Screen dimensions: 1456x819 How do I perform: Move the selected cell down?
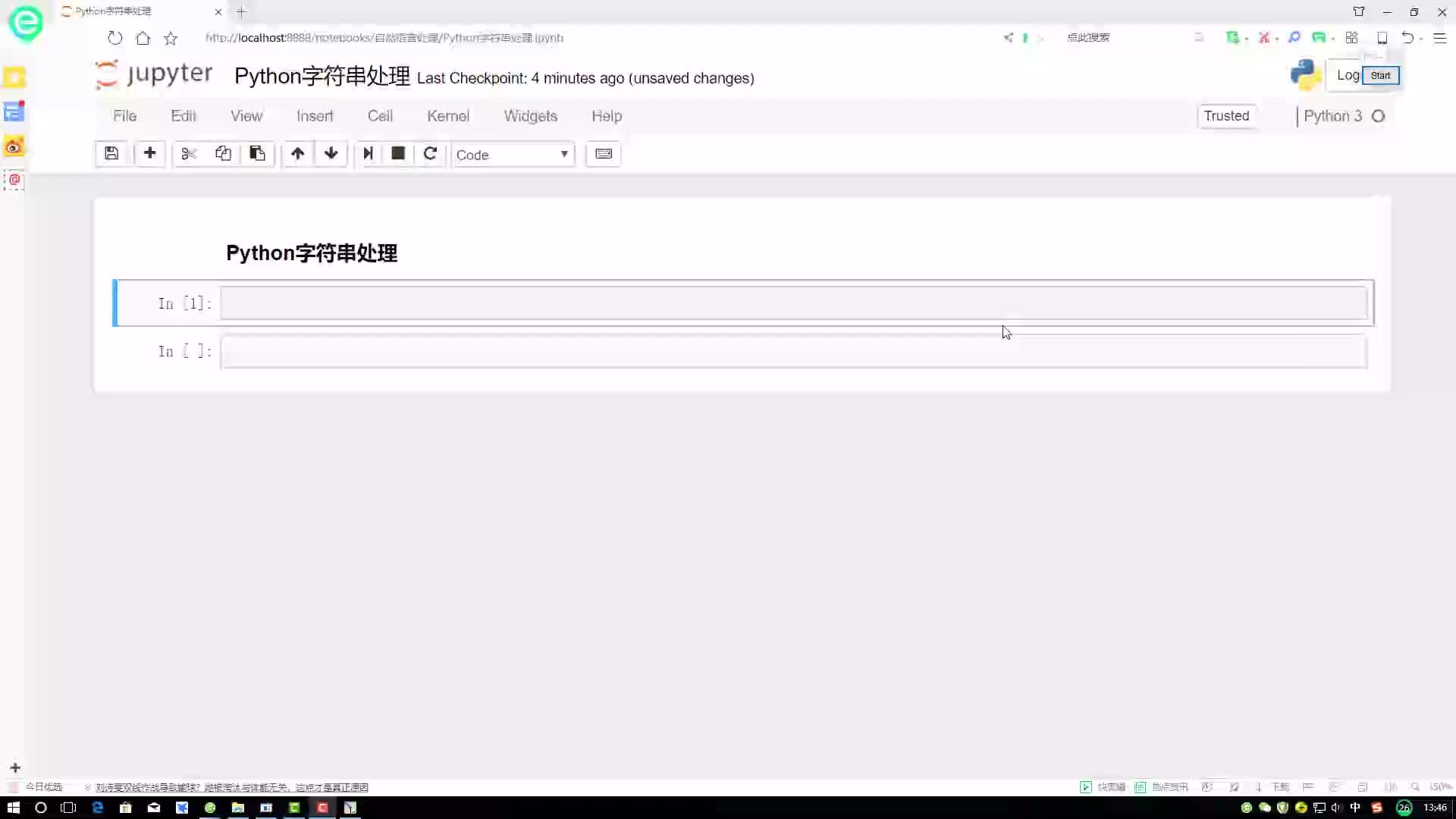pos(331,154)
